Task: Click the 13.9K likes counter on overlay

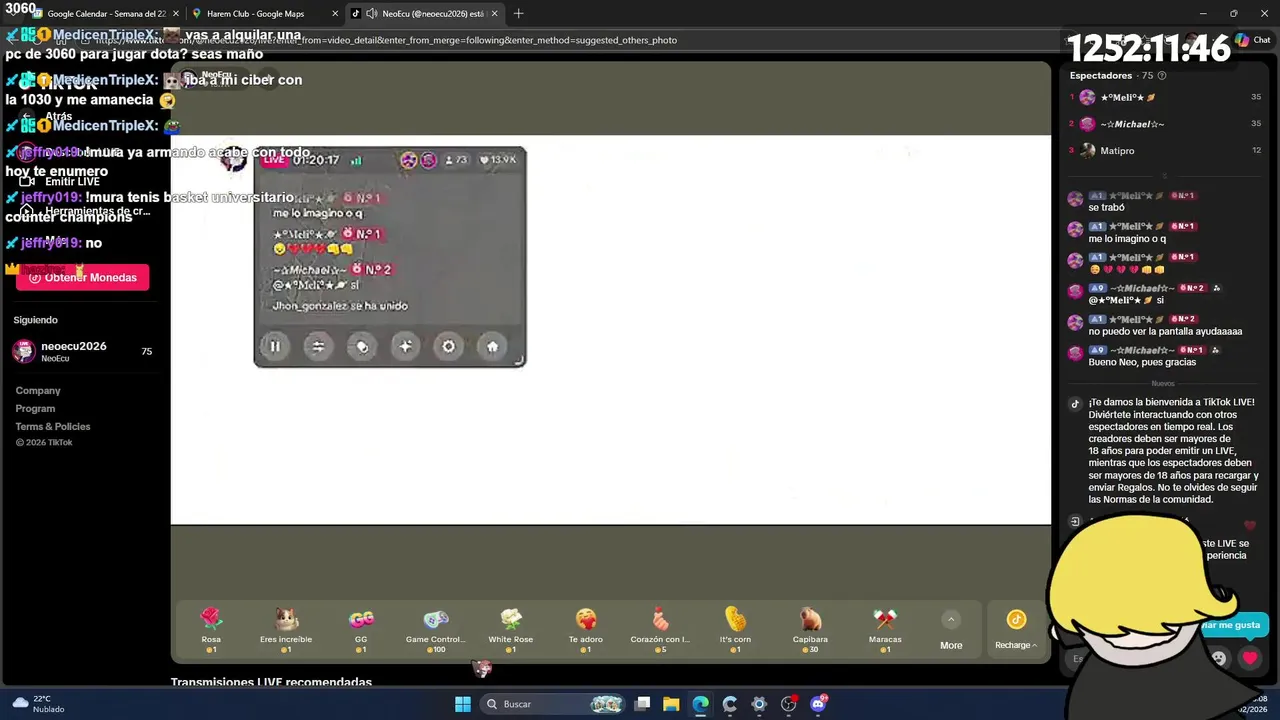Action: pos(498,160)
